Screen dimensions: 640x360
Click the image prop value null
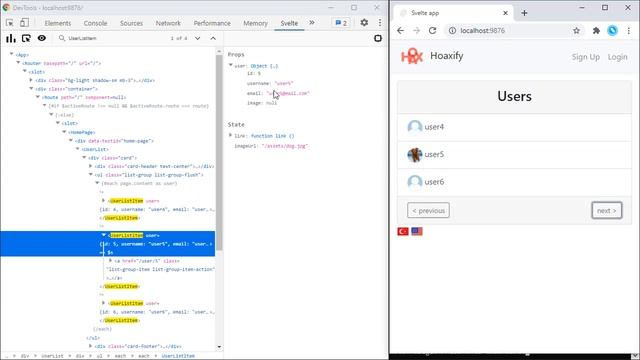coord(271,103)
